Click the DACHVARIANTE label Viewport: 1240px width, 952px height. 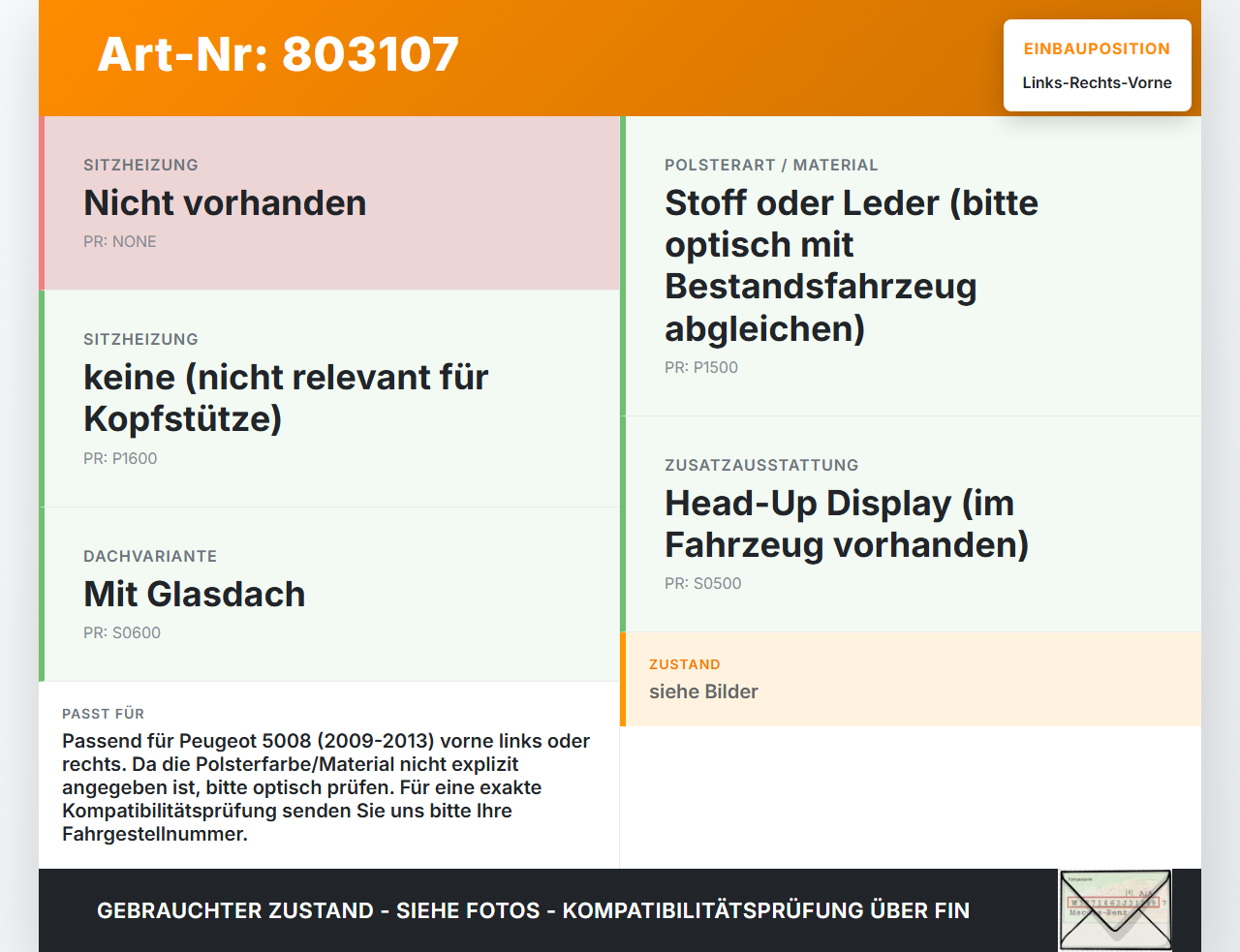click(150, 556)
